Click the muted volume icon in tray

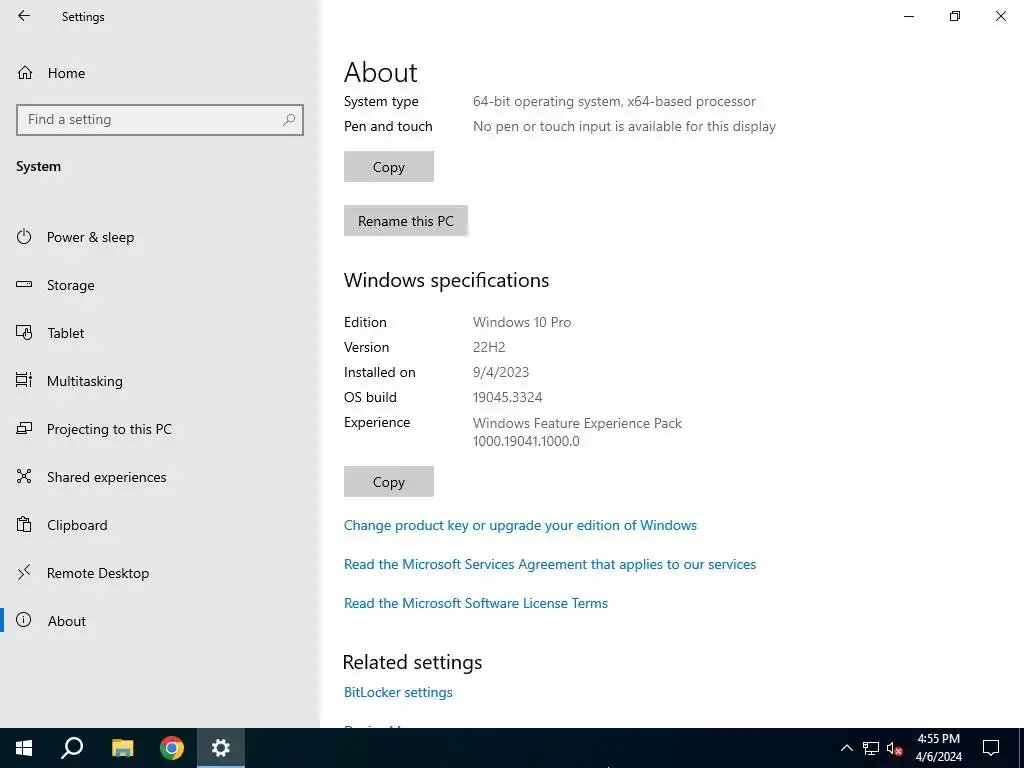(x=895, y=748)
